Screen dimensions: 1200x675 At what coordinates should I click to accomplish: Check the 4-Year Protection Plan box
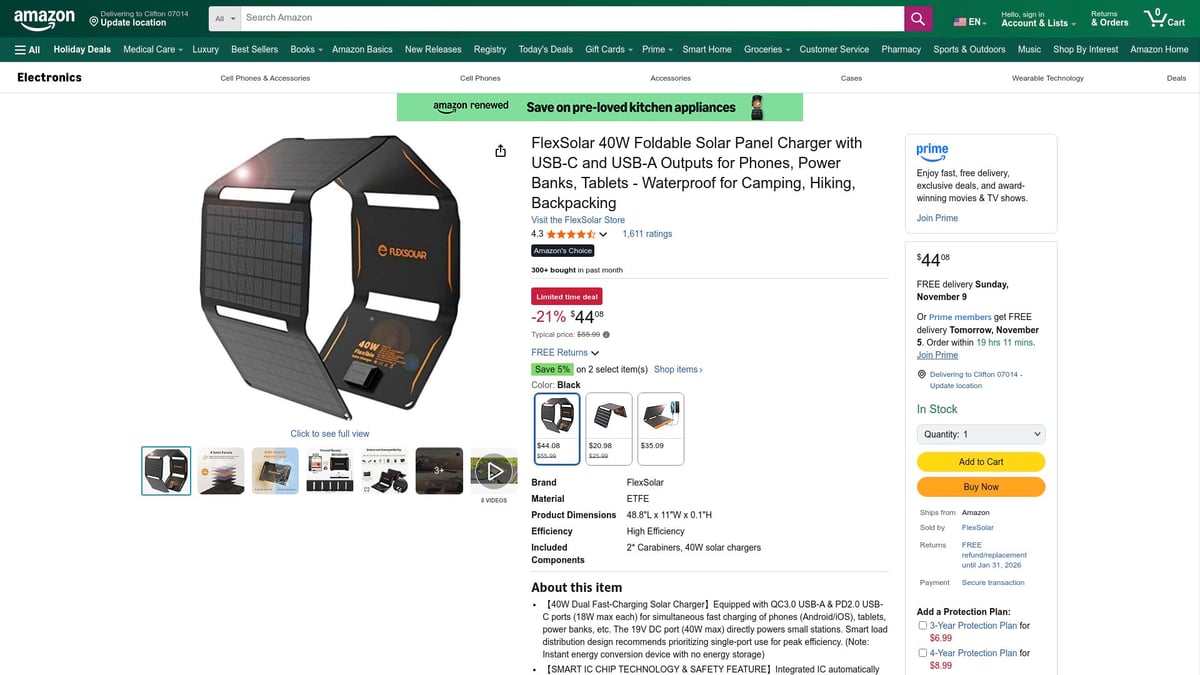[923, 653]
